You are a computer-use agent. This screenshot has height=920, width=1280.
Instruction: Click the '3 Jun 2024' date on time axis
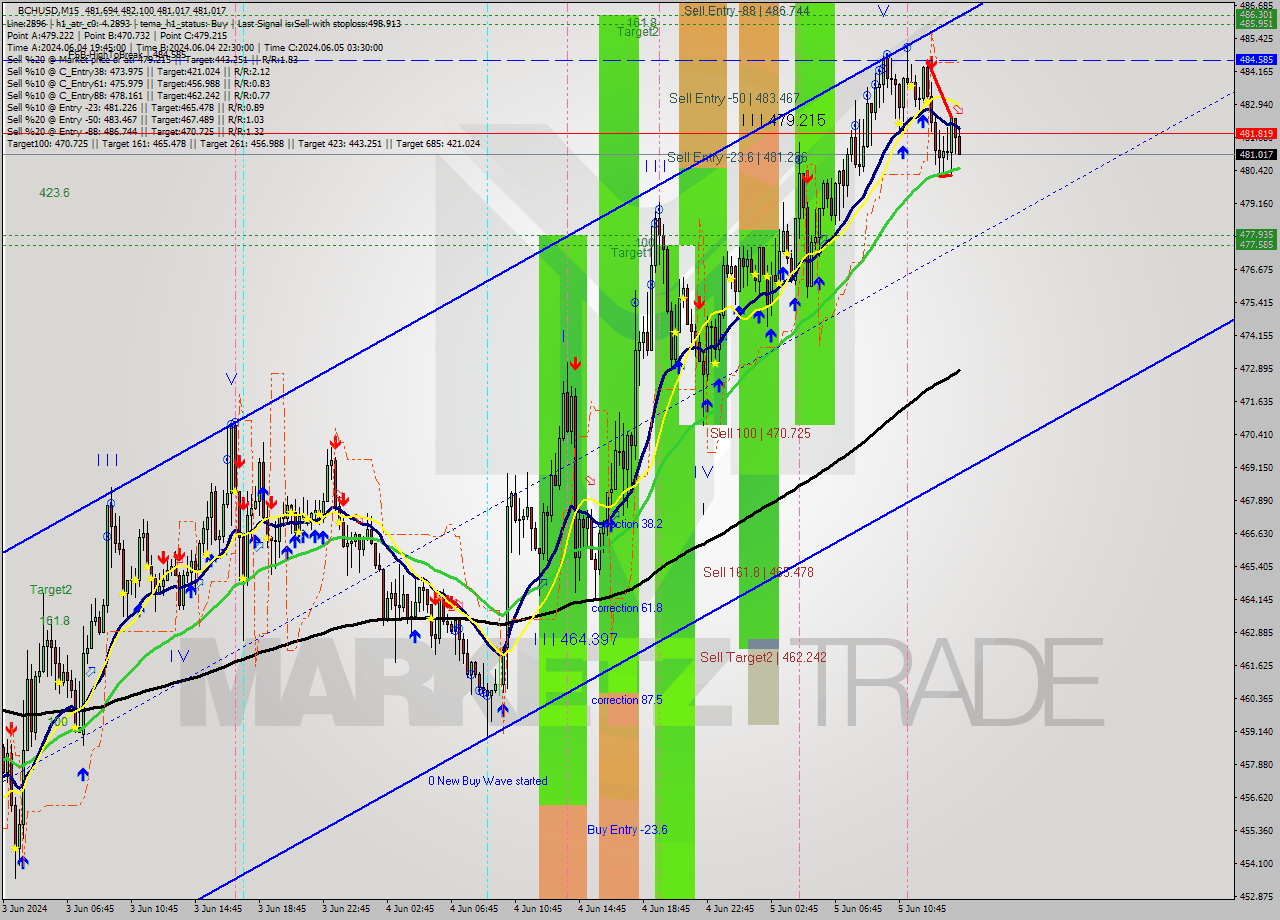click(26, 909)
